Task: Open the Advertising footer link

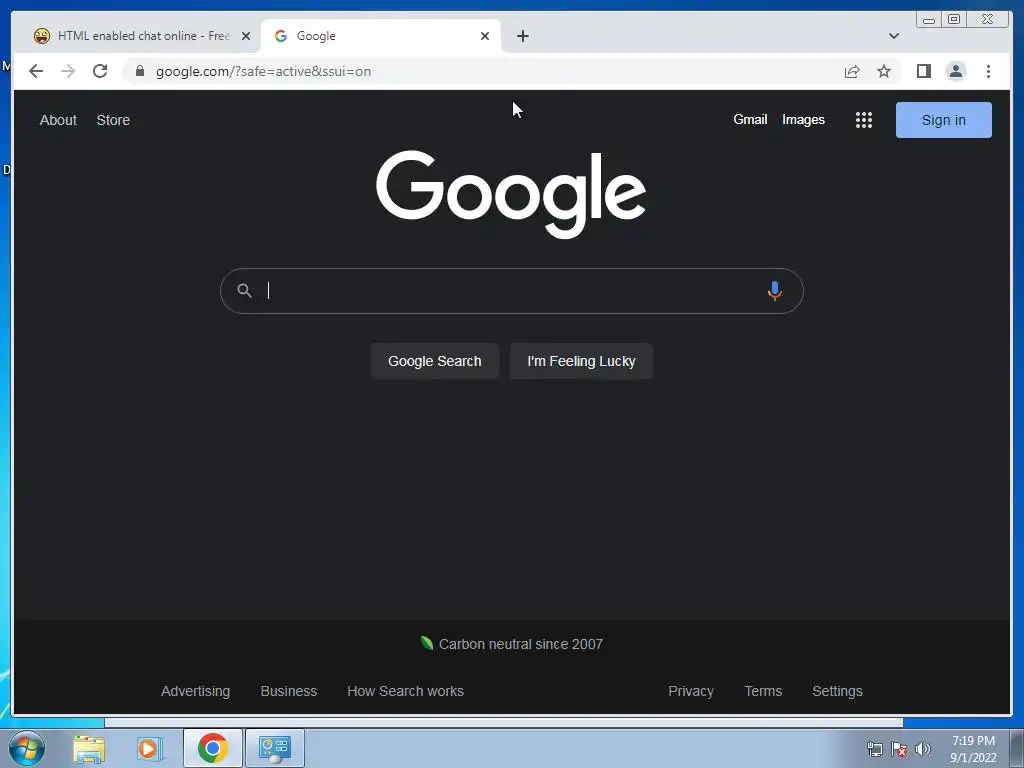Action: 195,691
